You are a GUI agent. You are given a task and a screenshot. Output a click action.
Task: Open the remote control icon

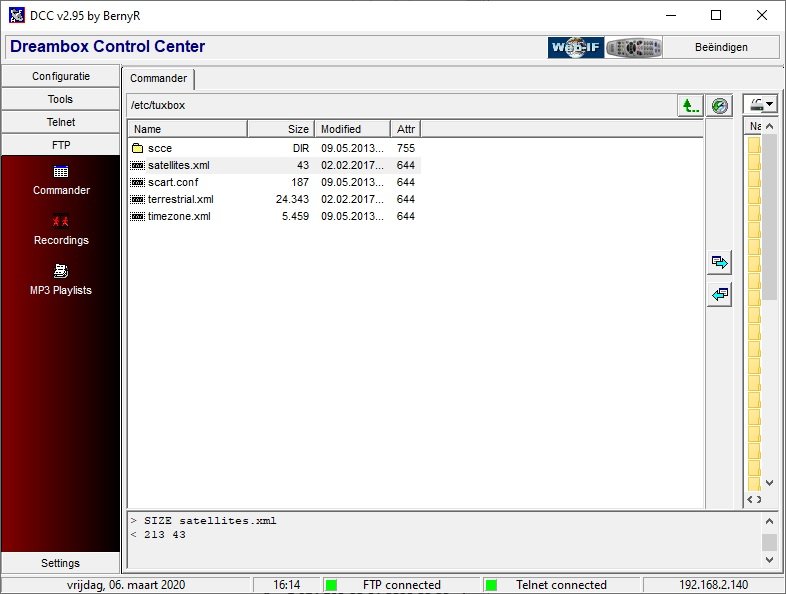coord(634,48)
